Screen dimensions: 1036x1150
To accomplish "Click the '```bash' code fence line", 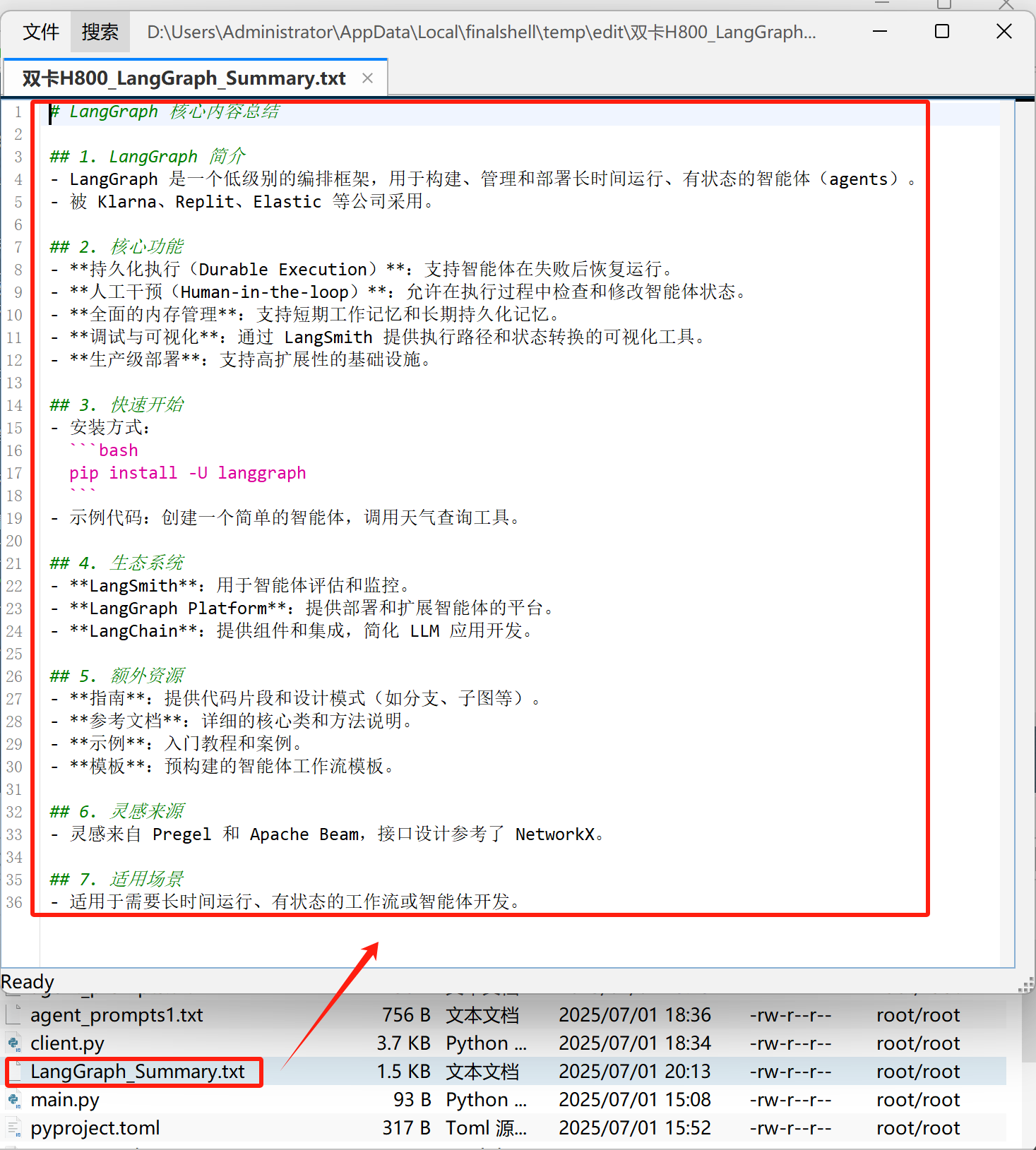I will (x=104, y=450).
